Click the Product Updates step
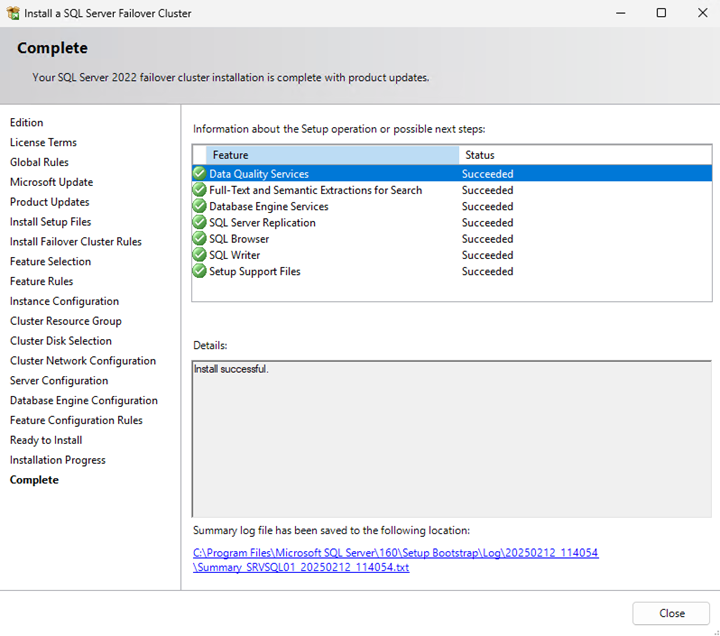This screenshot has height=636, width=720. tap(50, 202)
